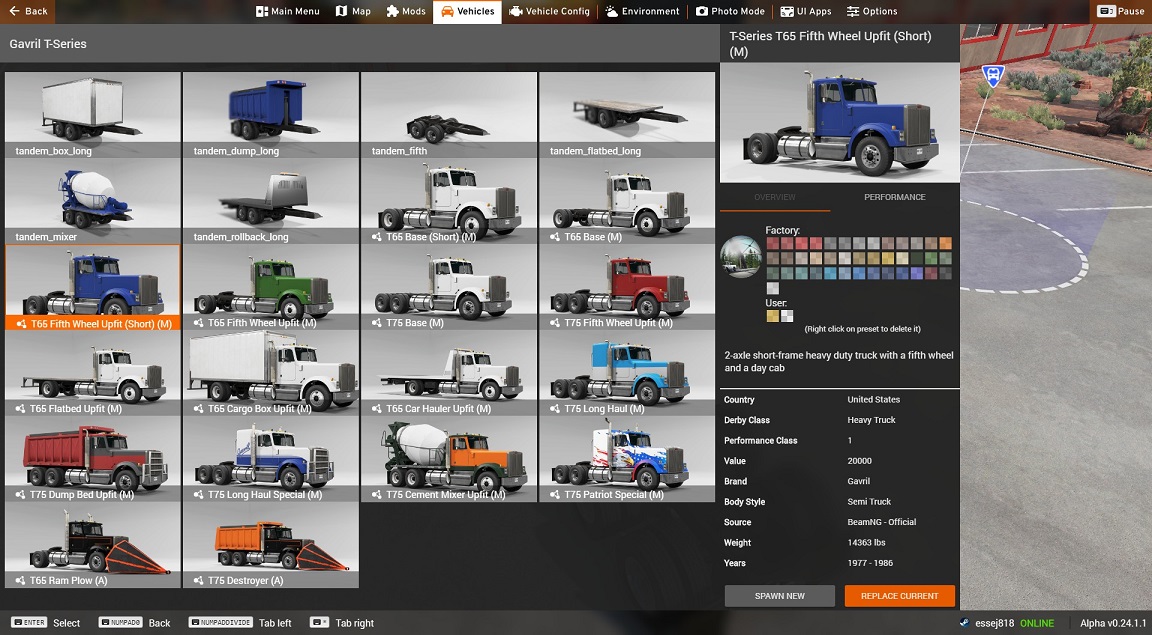Image resolution: width=1152 pixels, height=635 pixels.
Task: Click the puzzle-piece Mods icon
Action: pos(393,11)
